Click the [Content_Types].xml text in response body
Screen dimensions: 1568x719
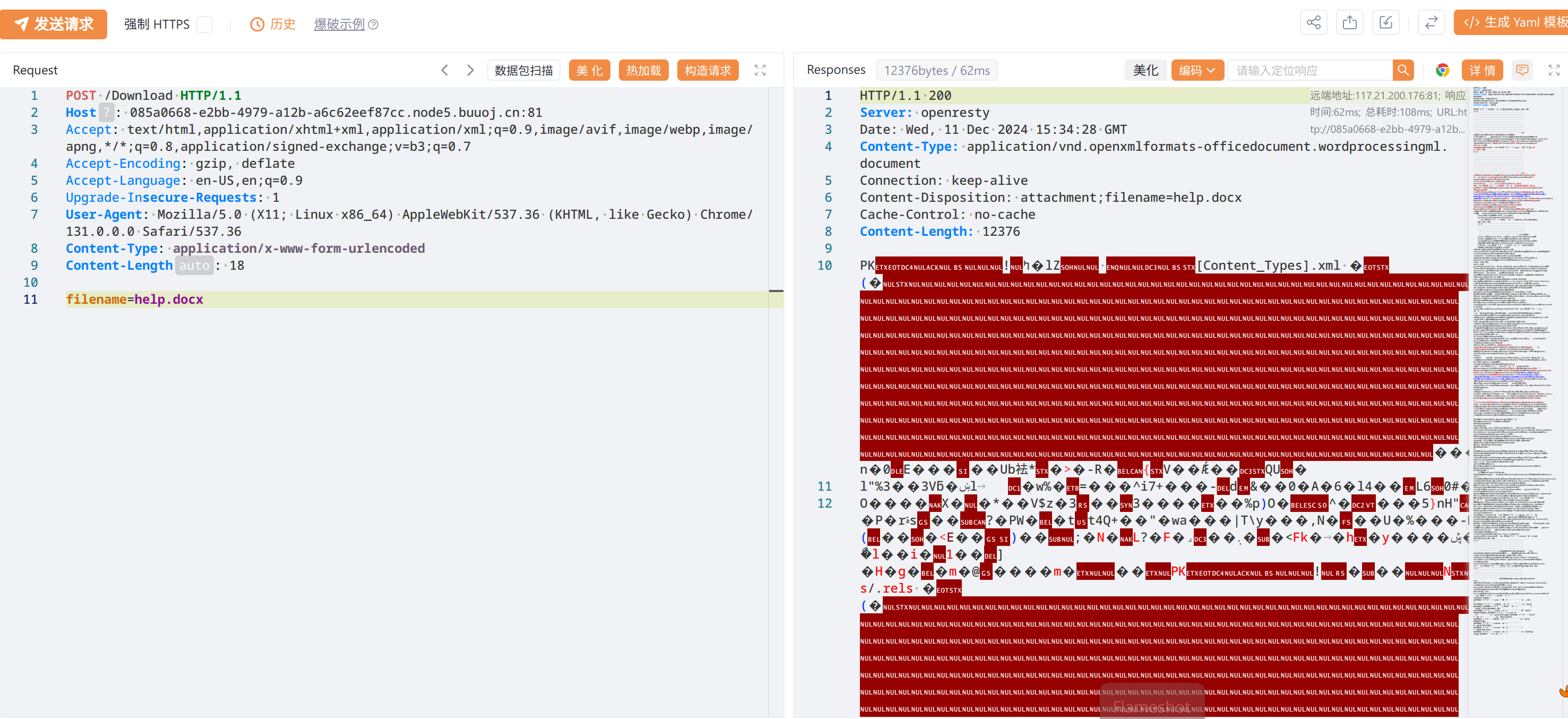pos(1268,266)
